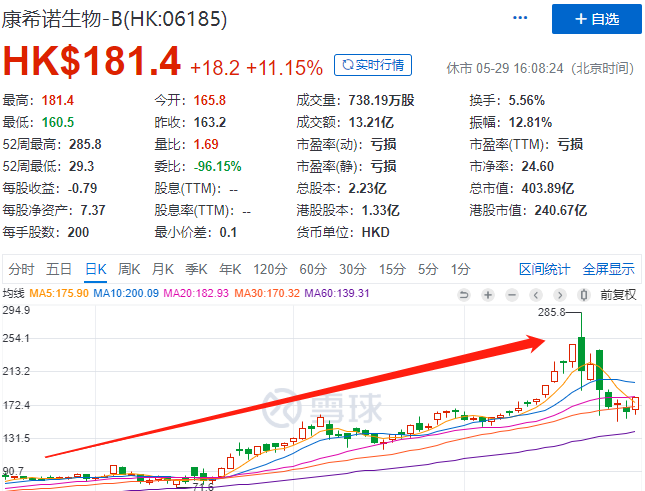Click the 每股净资产 value 7.37

(x=93, y=211)
